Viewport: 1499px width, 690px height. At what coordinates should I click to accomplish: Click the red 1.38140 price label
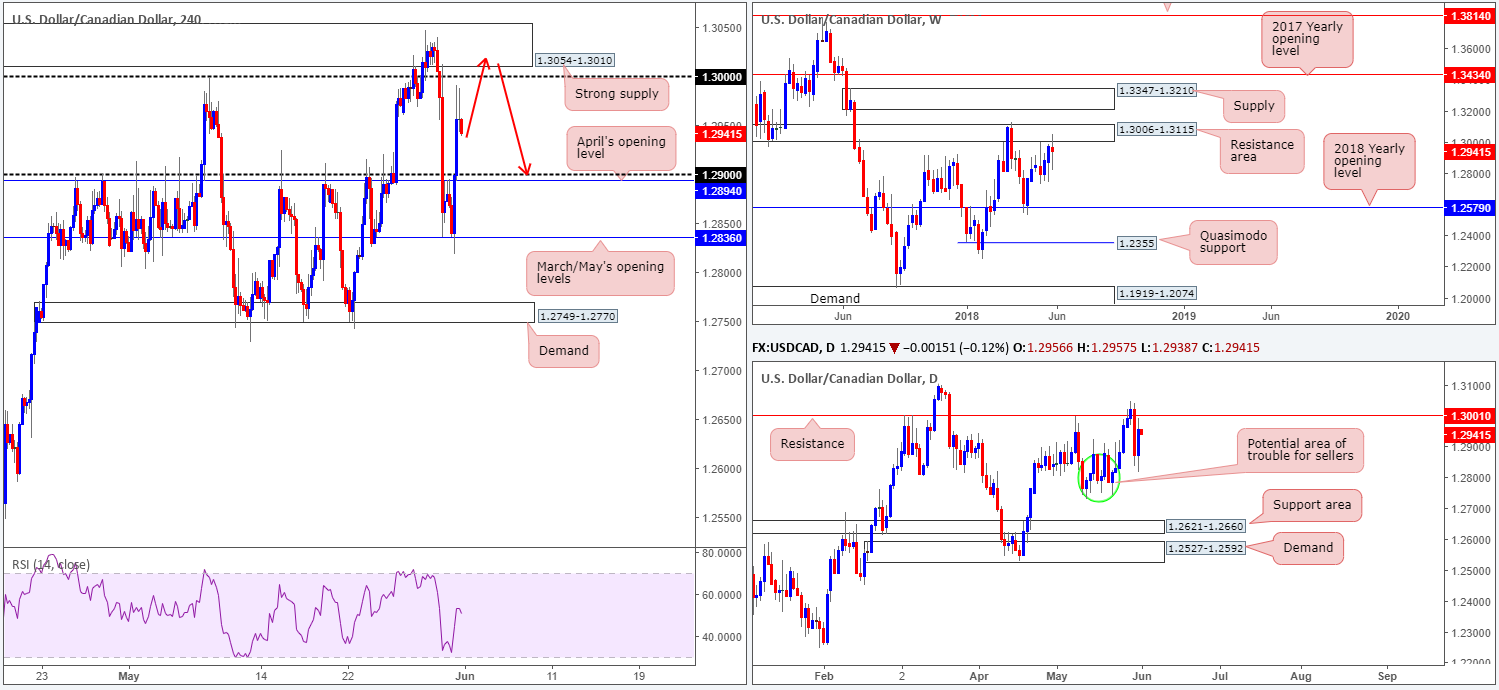[x=1471, y=17]
